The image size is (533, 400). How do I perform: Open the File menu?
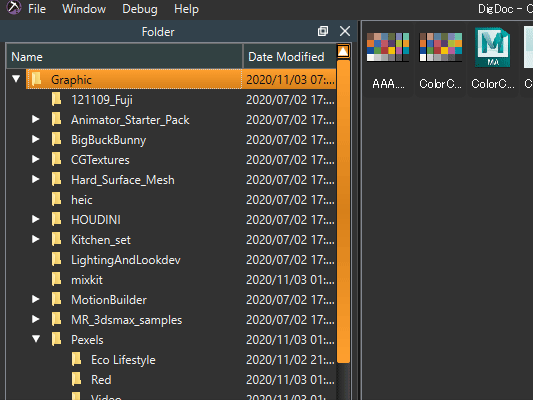[x=37, y=9]
